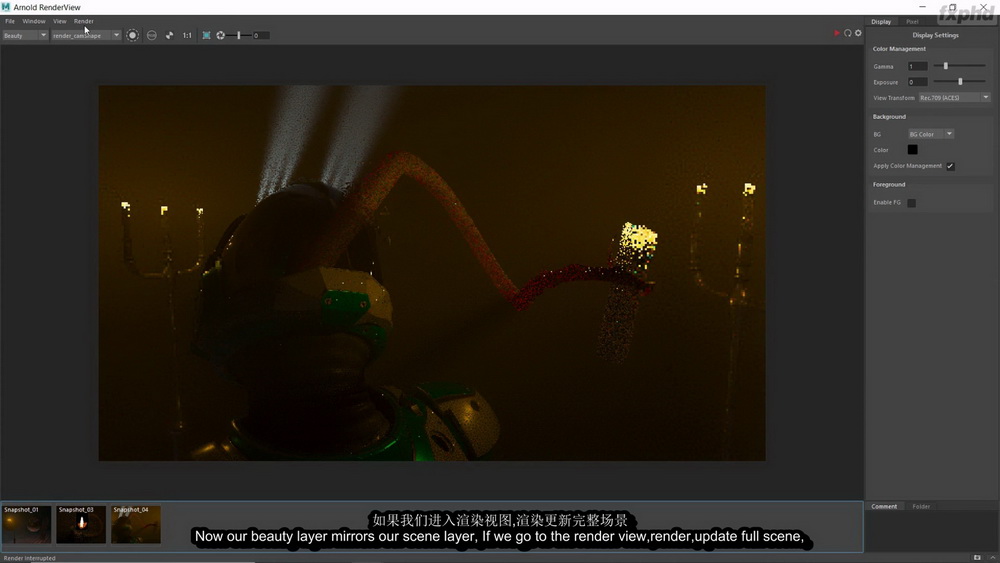
Task: Open the View menu
Action: [x=59, y=21]
